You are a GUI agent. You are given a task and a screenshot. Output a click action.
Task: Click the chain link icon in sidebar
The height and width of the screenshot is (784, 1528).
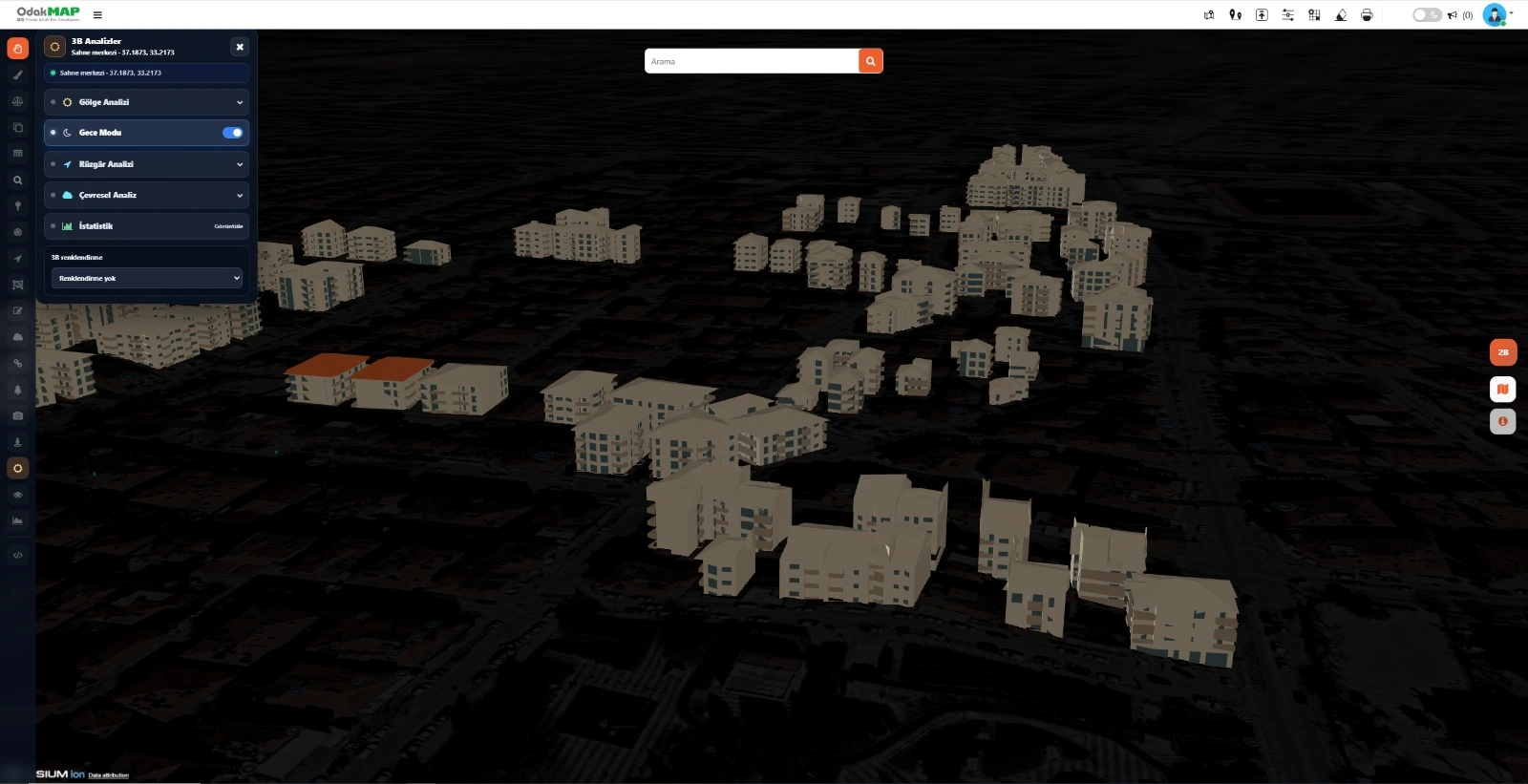pyautogui.click(x=18, y=364)
